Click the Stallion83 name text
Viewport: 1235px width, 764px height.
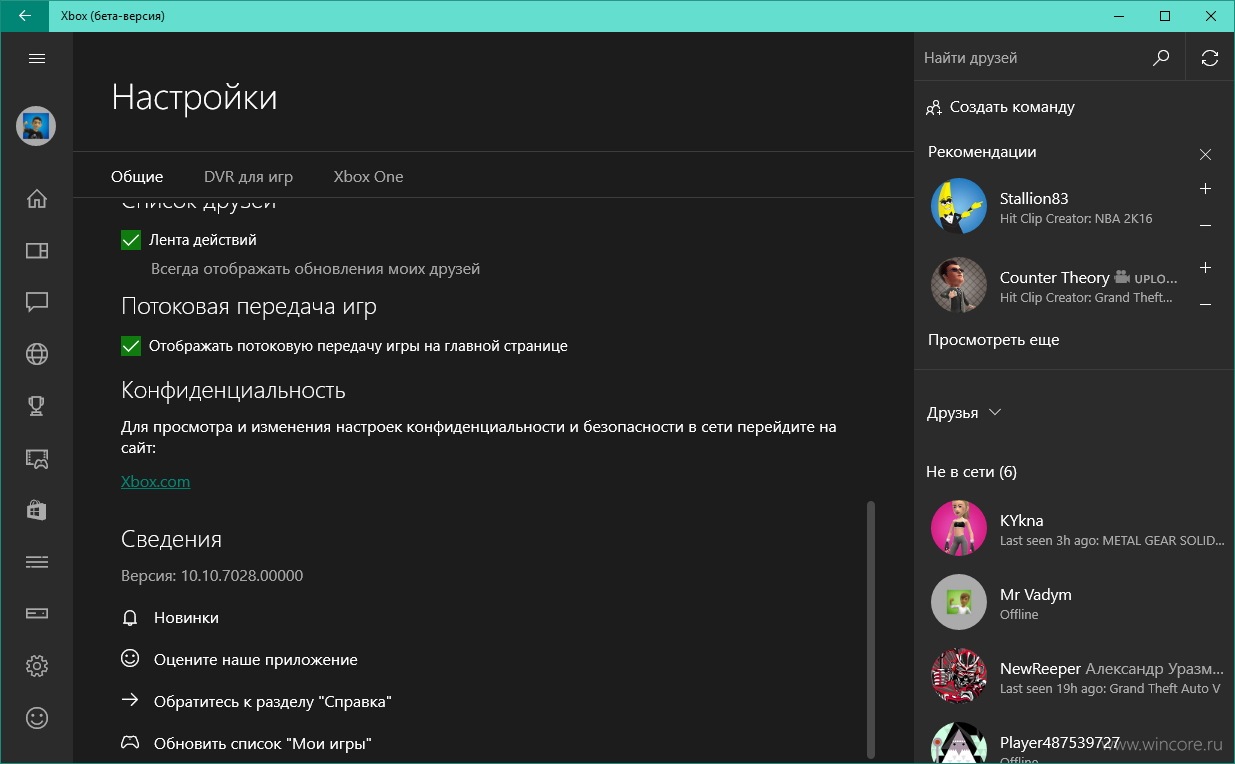[x=1034, y=199]
